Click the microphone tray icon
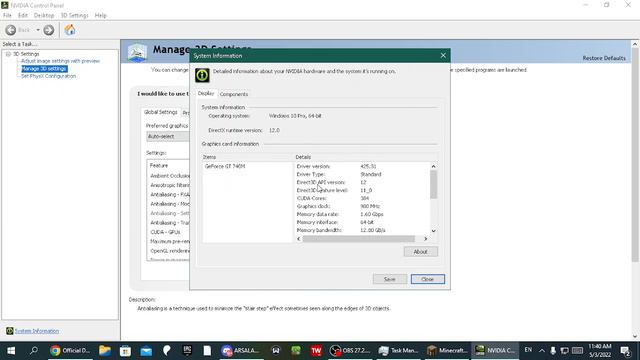The image size is (640, 360). [553, 350]
